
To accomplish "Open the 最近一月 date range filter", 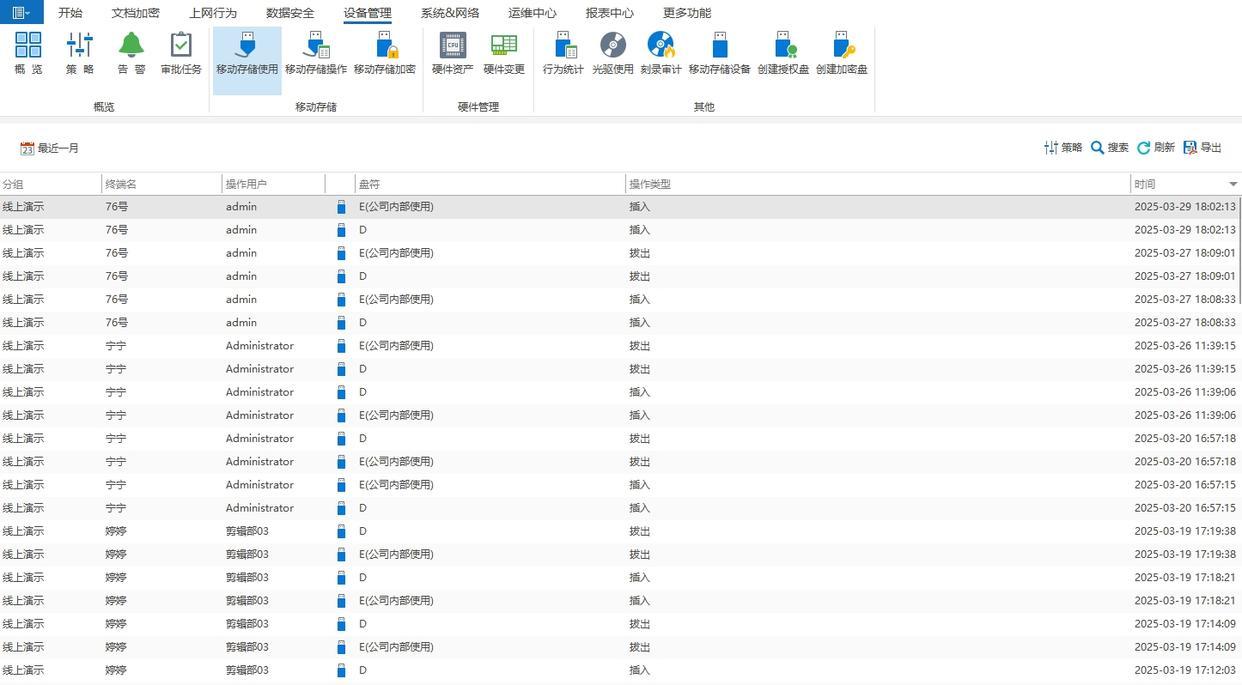I will click(50, 148).
